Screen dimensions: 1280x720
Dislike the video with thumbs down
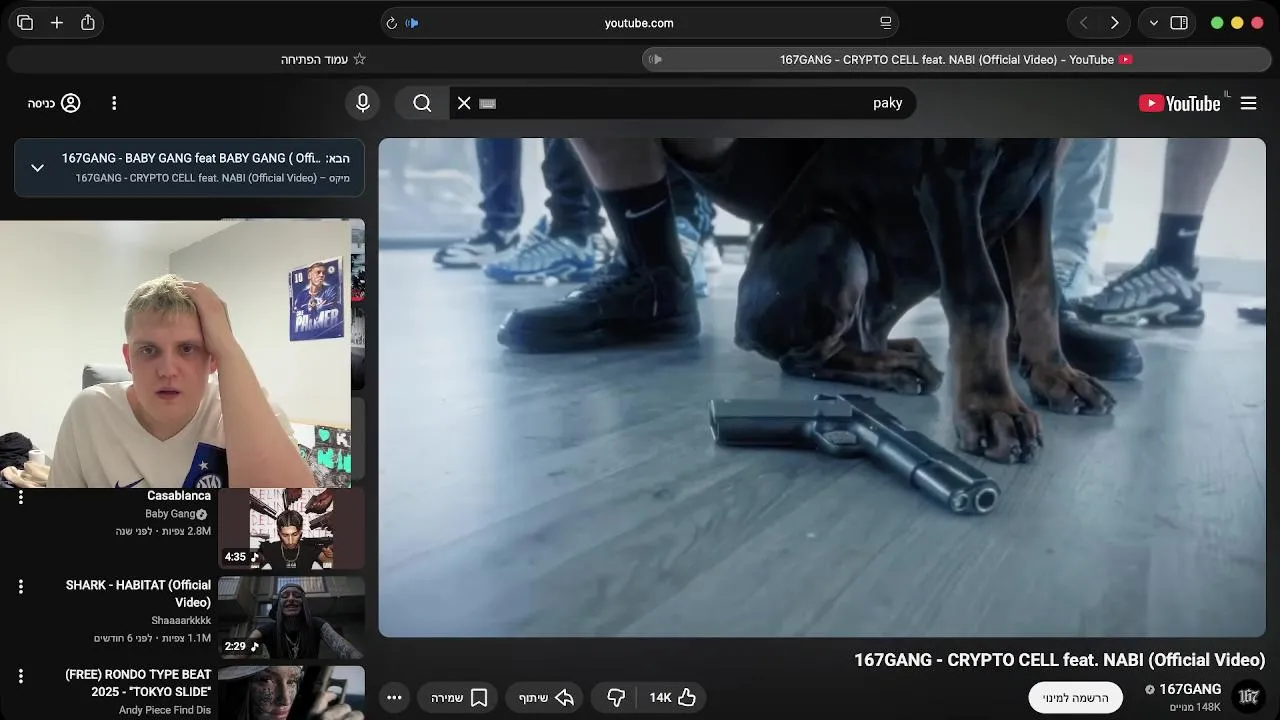(x=616, y=697)
